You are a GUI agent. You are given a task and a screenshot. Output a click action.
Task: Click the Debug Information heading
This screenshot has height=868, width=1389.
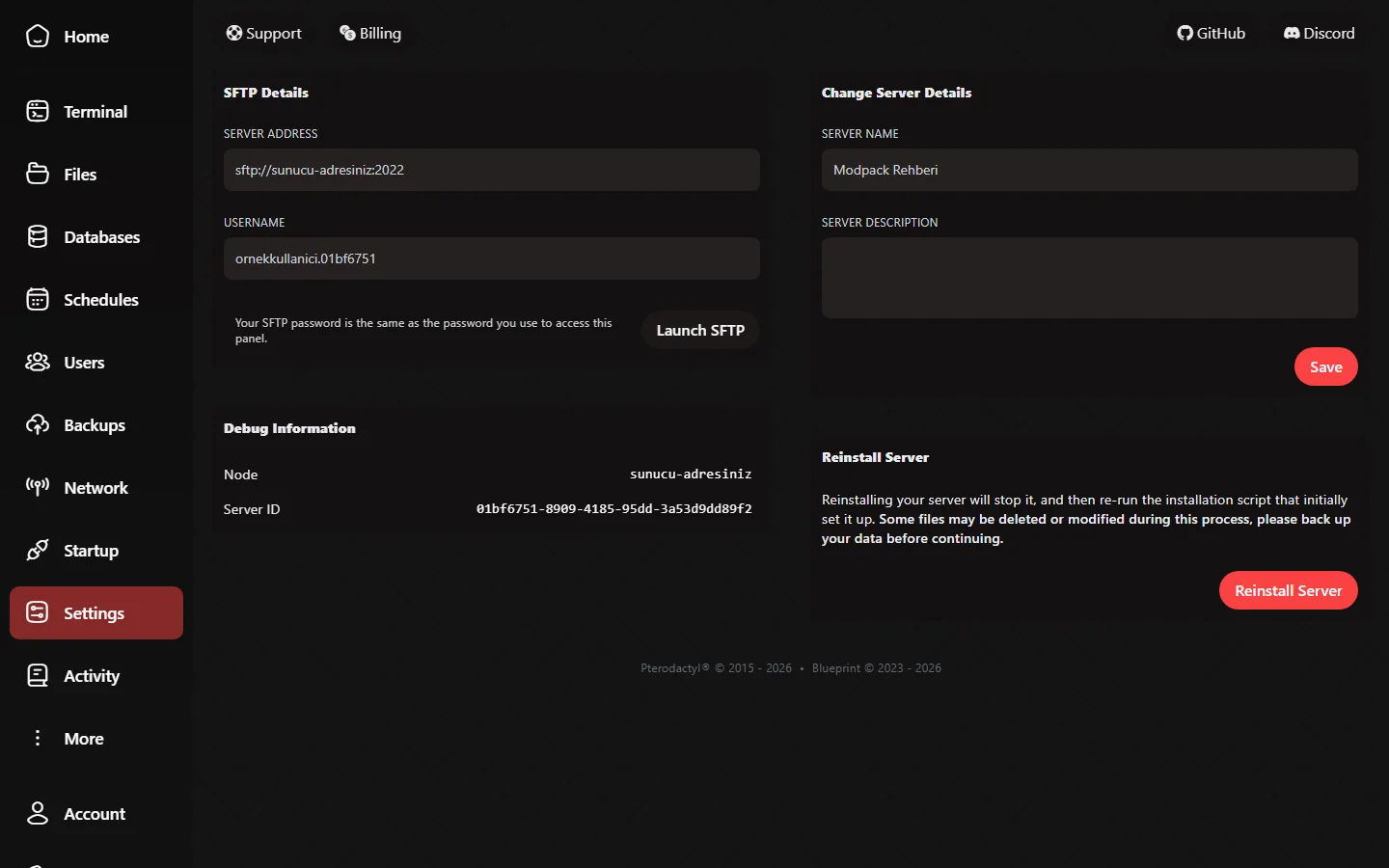pyautogui.click(x=289, y=428)
